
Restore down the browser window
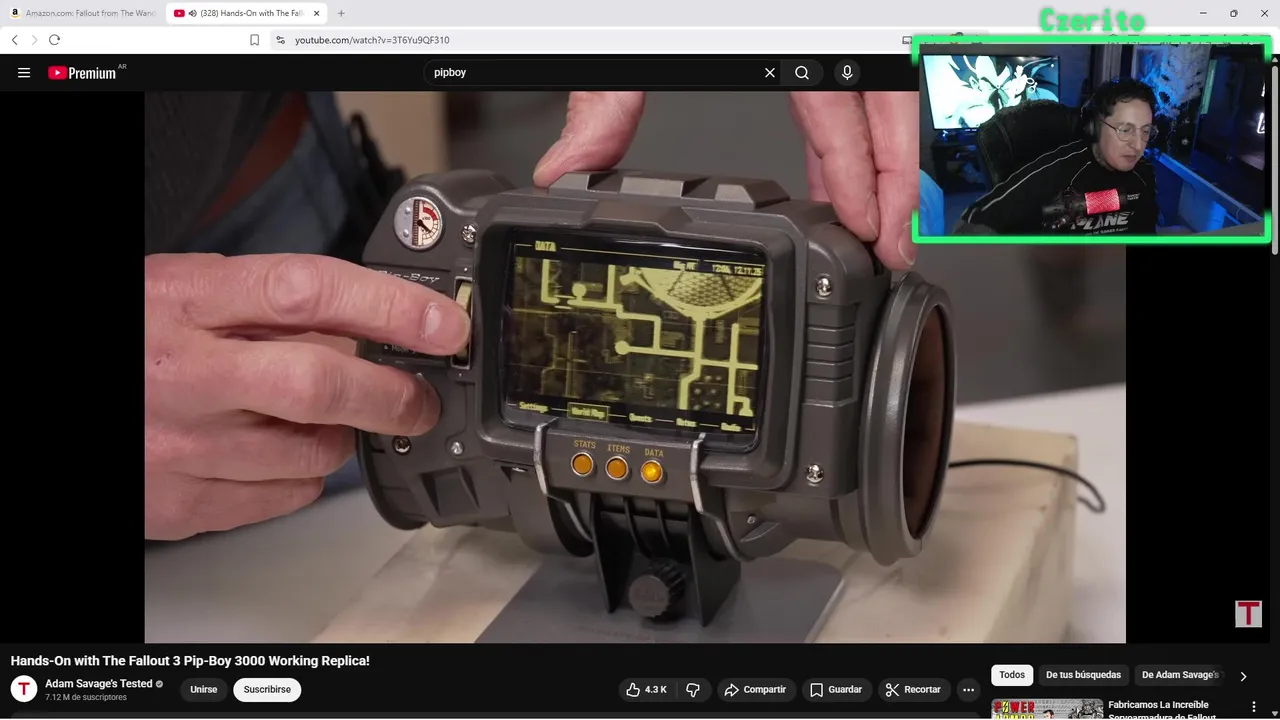(1233, 13)
